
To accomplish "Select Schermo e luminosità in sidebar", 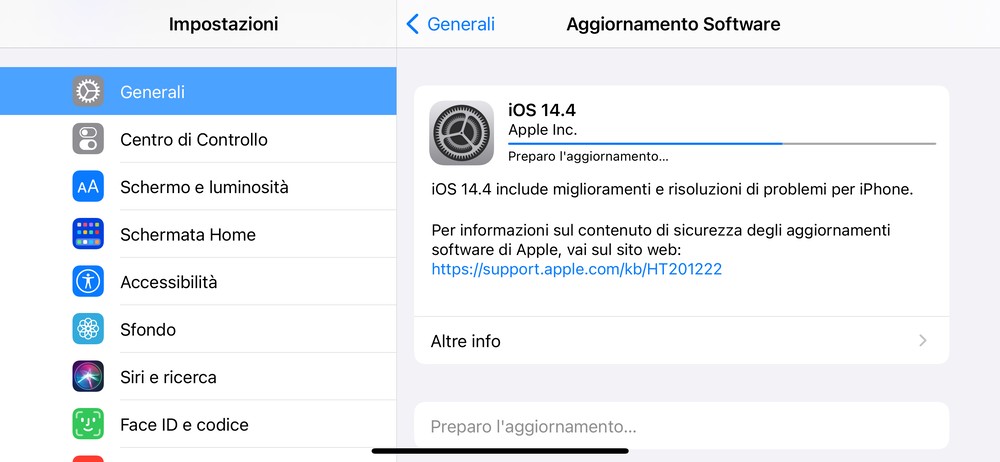I will tap(204, 187).
